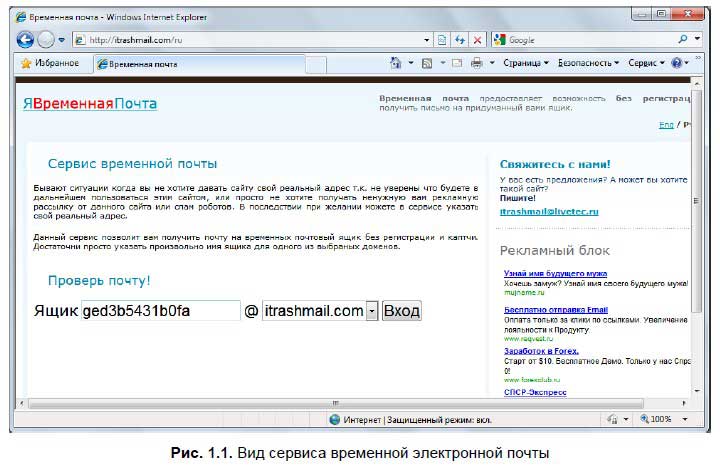The height and width of the screenshot is (469, 720).
Task: Expand the itrashmail.com domain dropdown
Action: click(372, 311)
